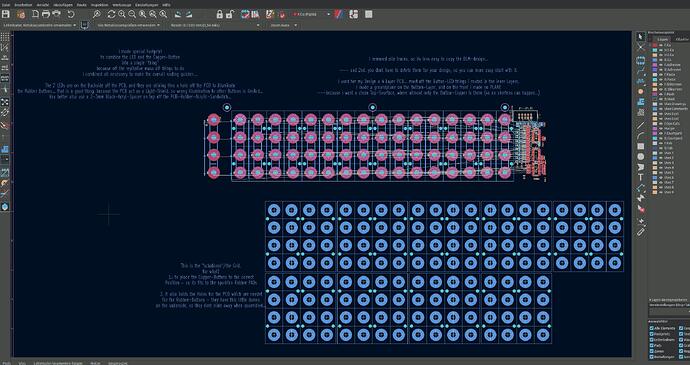Open the Datei menu

pos(6,4)
